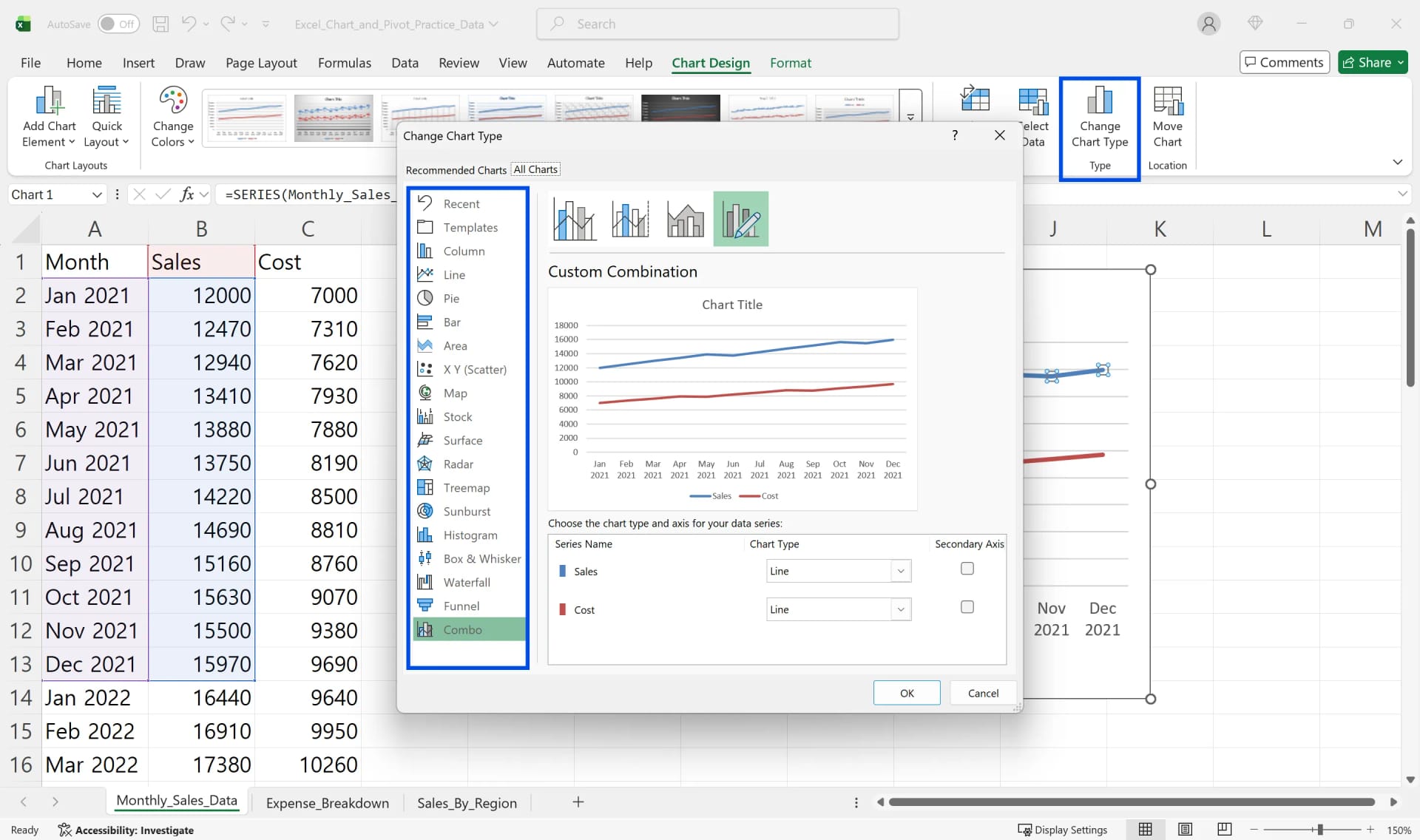
Task: Open the Chart Type dropdown for Cost
Action: tap(900, 609)
